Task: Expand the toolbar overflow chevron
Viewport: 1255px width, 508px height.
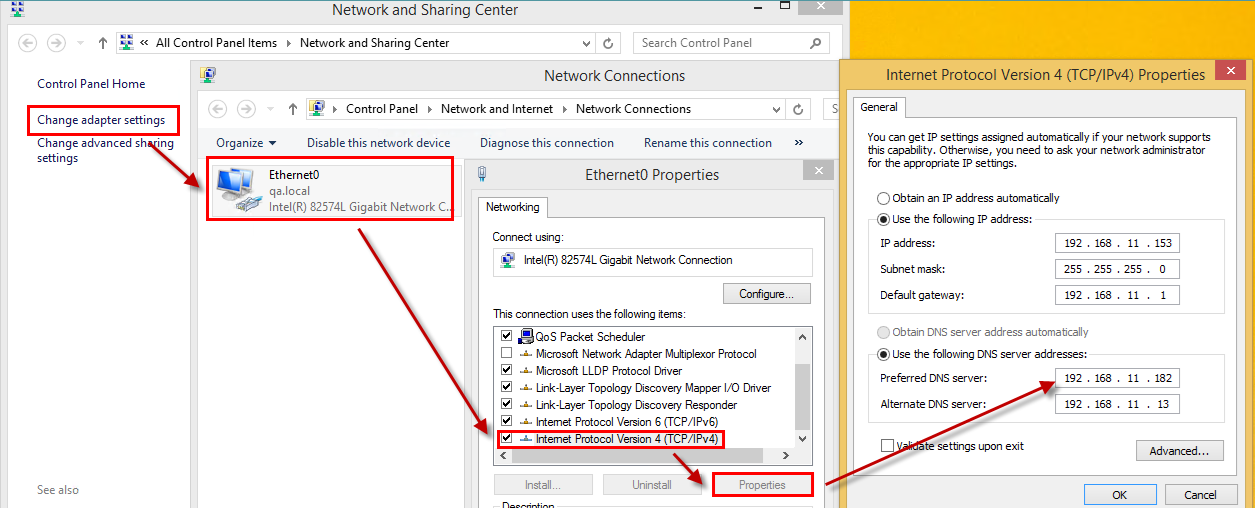Action: (799, 143)
